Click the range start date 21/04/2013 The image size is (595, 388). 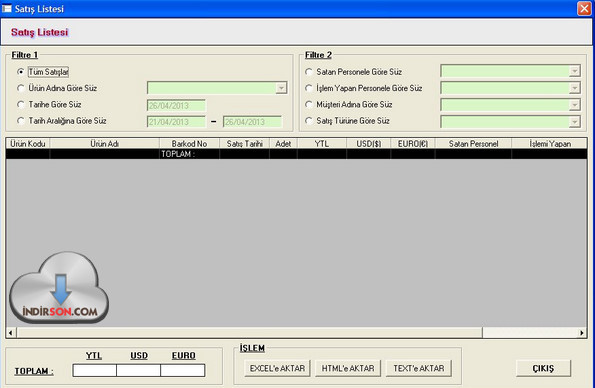click(176, 122)
